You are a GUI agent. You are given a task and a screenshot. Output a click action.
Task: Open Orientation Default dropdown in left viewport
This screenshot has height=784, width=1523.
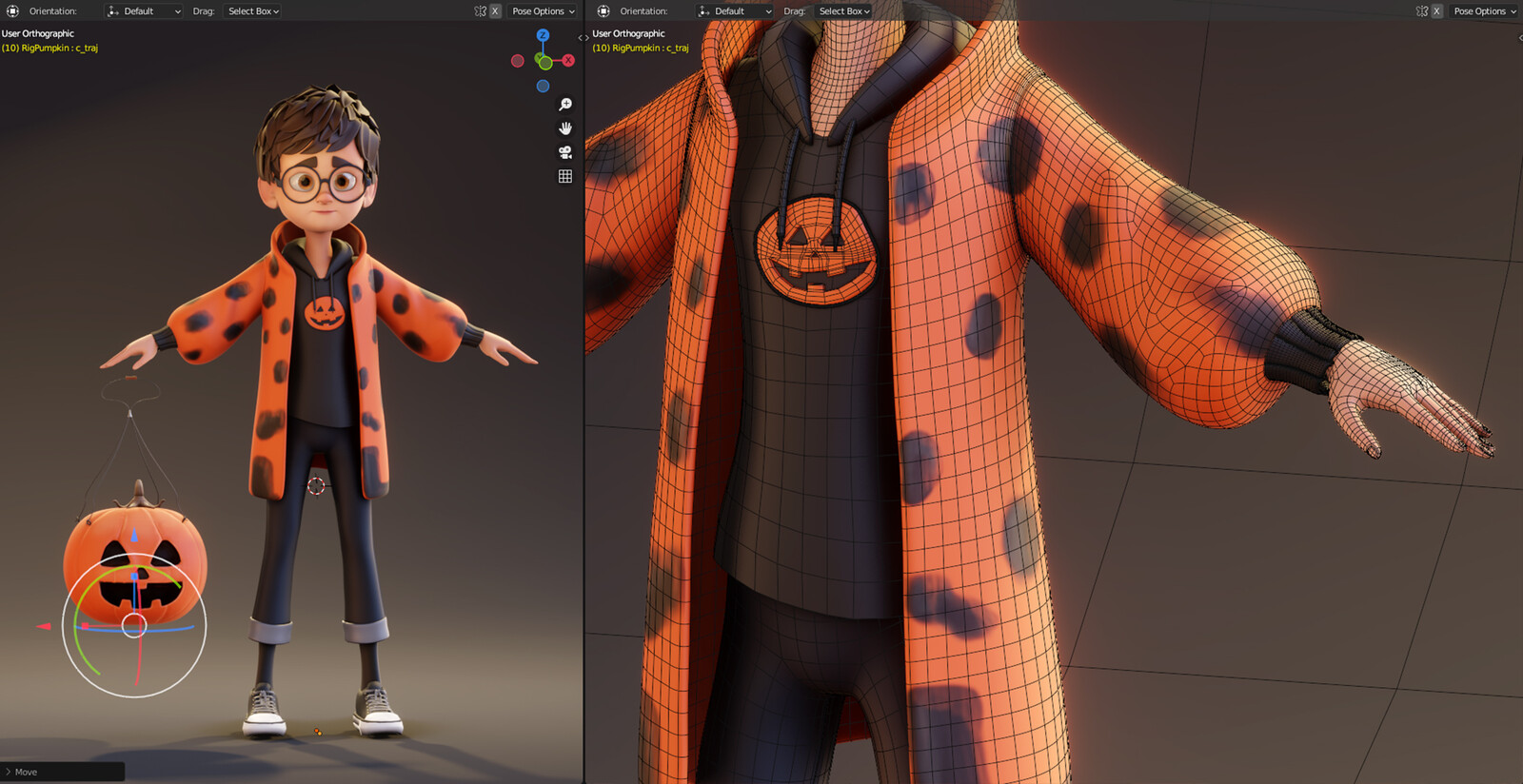pyautogui.click(x=144, y=11)
